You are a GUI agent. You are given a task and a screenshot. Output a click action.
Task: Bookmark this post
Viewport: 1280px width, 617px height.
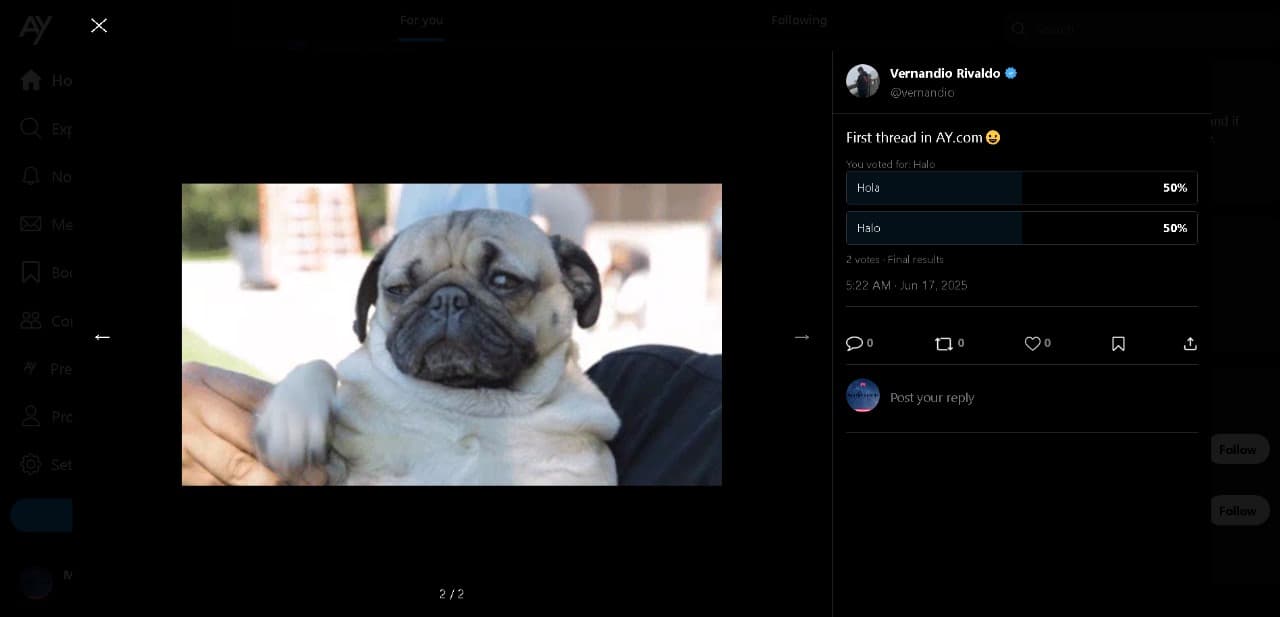[1118, 343]
